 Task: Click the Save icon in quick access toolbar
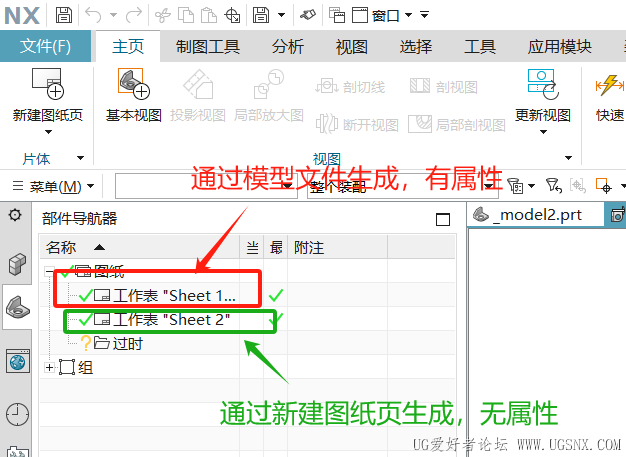click(x=63, y=15)
